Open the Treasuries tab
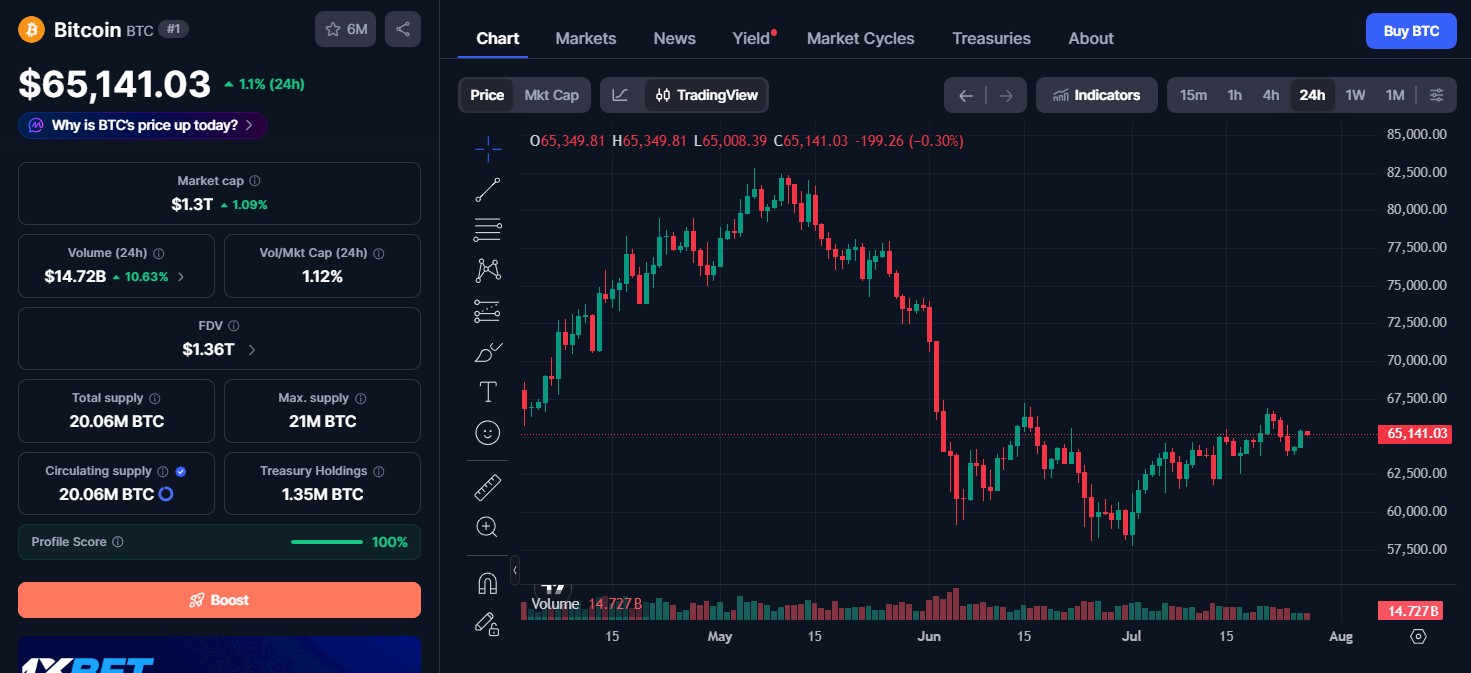This screenshot has height=673, width=1471. tap(991, 38)
